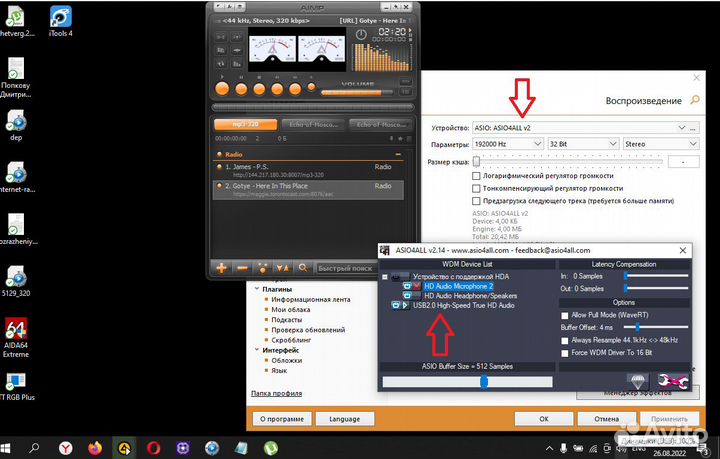Open the Stereo channels dropdown
The image size is (720, 459).
click(661, 144)
